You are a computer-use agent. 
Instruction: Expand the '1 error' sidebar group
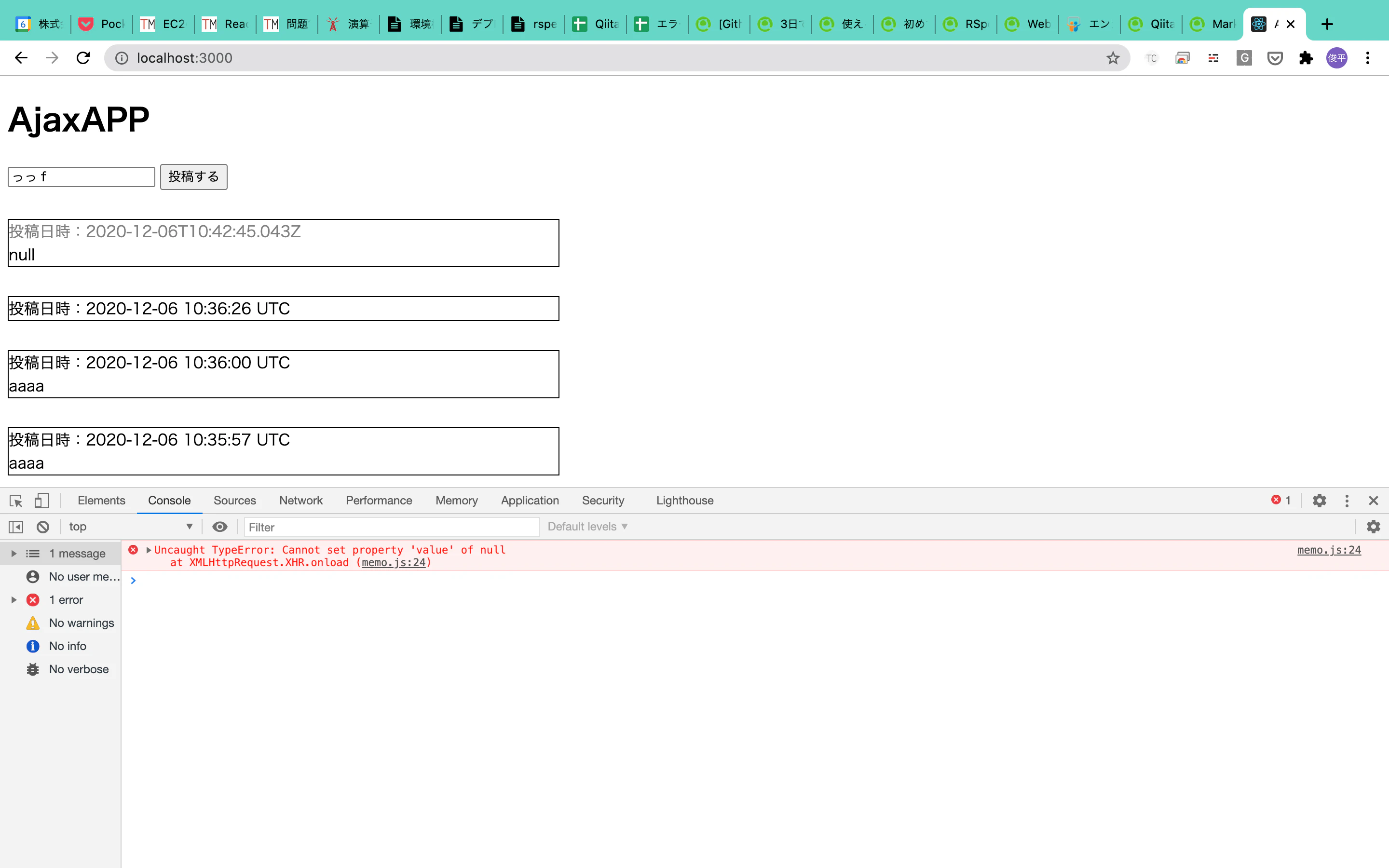point(14,600)
